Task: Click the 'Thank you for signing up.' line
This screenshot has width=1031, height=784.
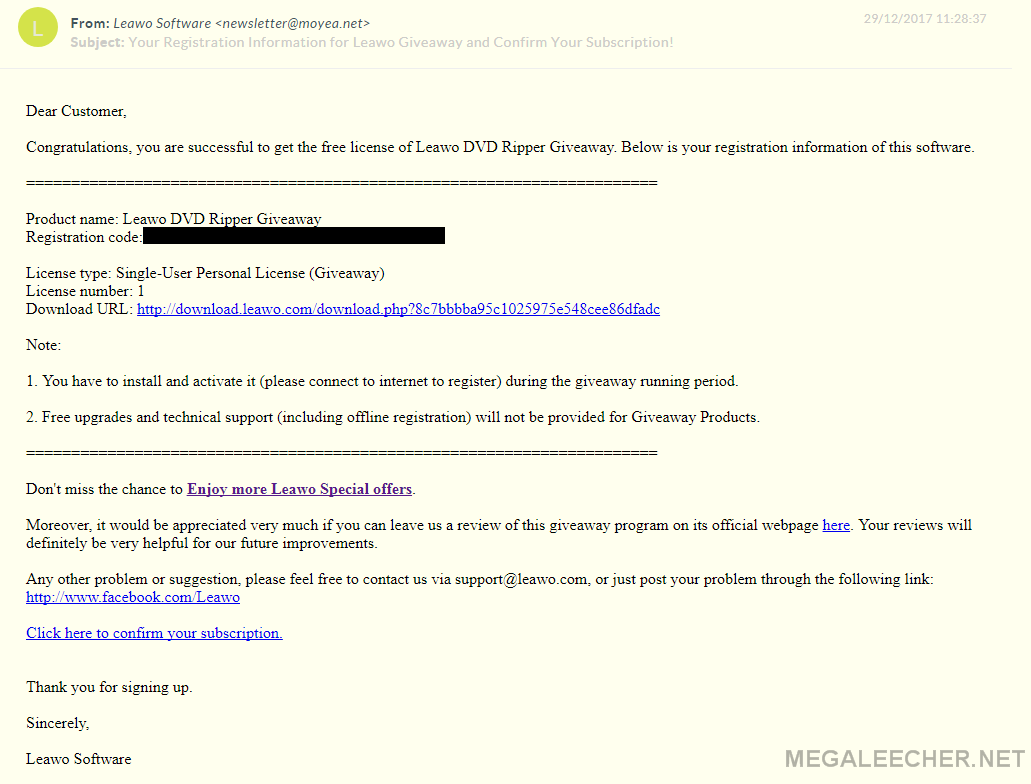Action: pos(109,687)
